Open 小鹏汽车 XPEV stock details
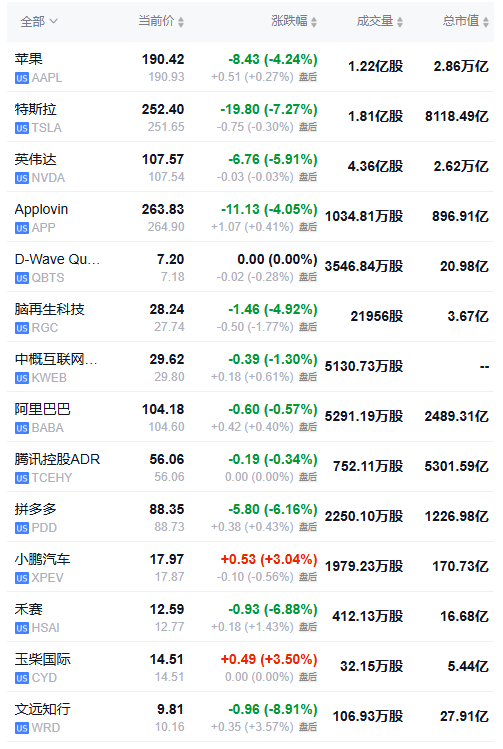This screenshot has height=749, width=503. (x=250, y=567)
